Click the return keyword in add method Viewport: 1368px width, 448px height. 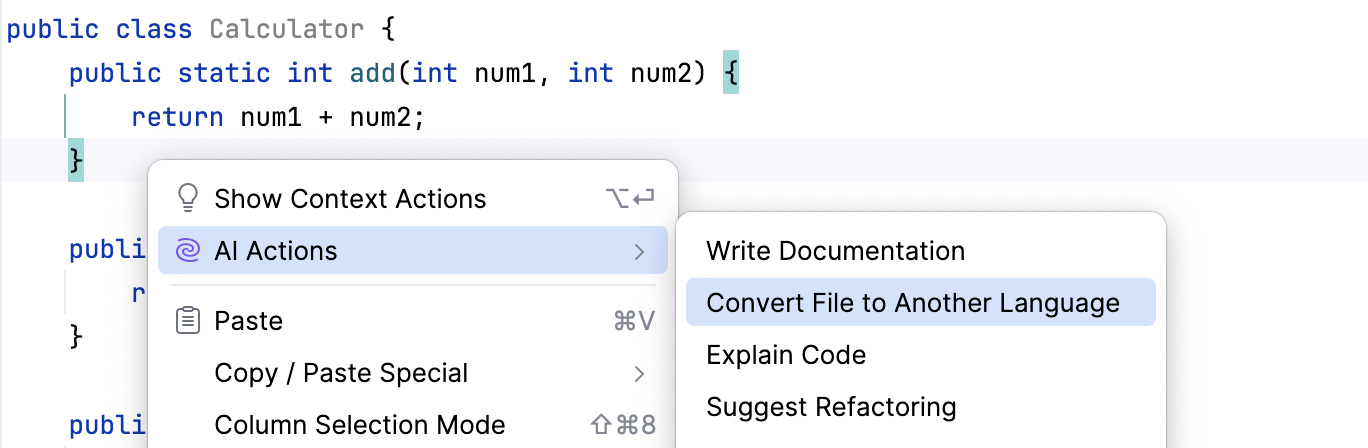[x=177, y=117]
